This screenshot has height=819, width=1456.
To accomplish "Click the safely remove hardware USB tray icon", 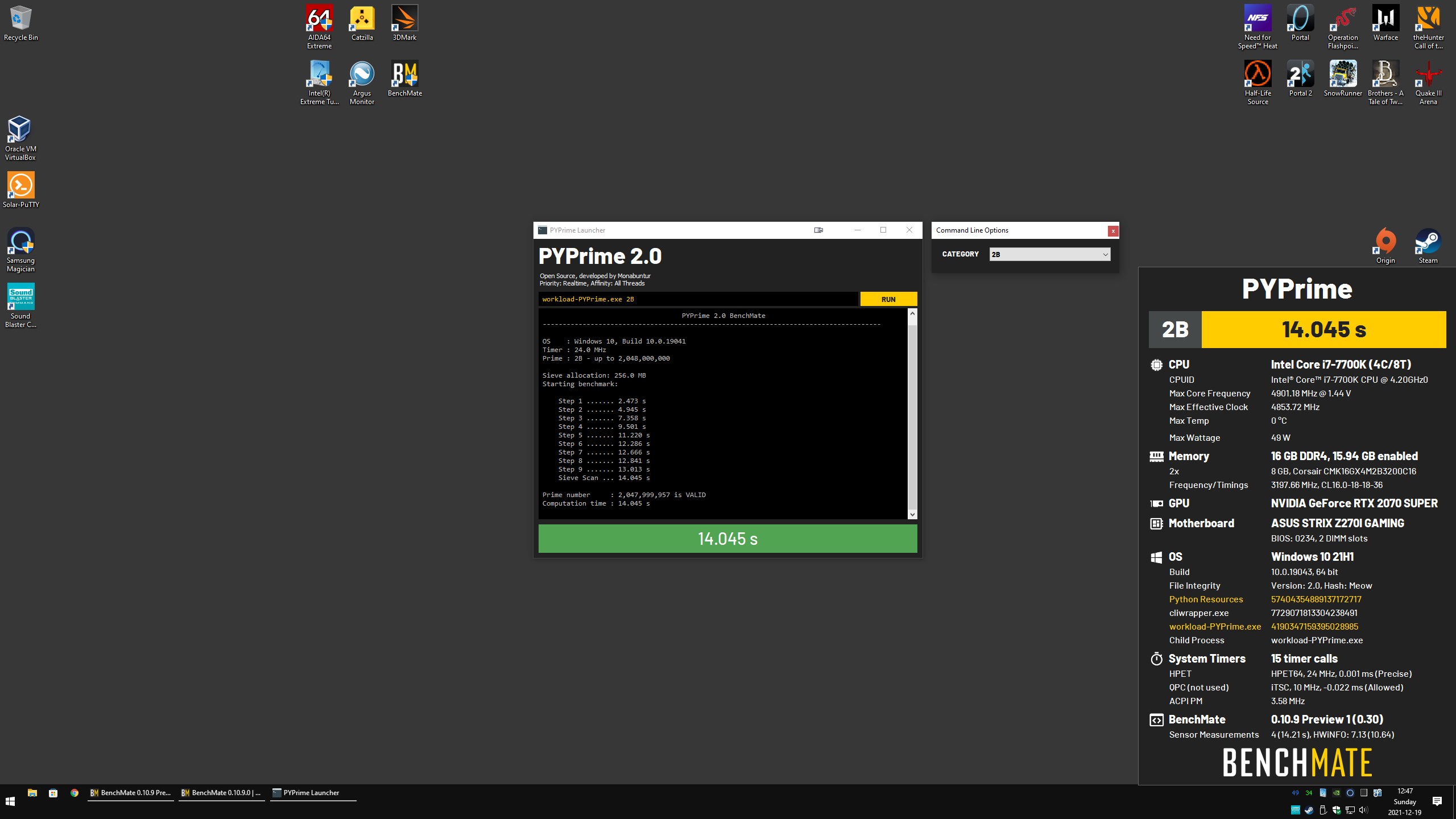I will point(1323,810).
